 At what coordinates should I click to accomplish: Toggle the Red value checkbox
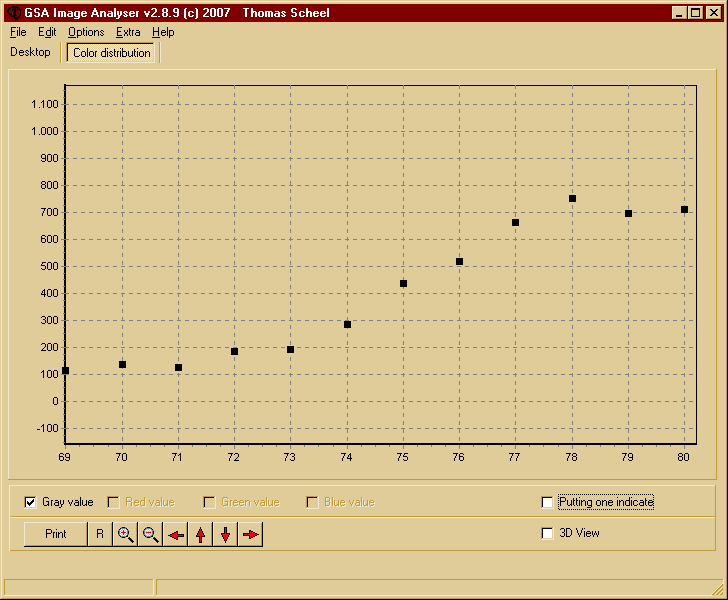(113, 502)
